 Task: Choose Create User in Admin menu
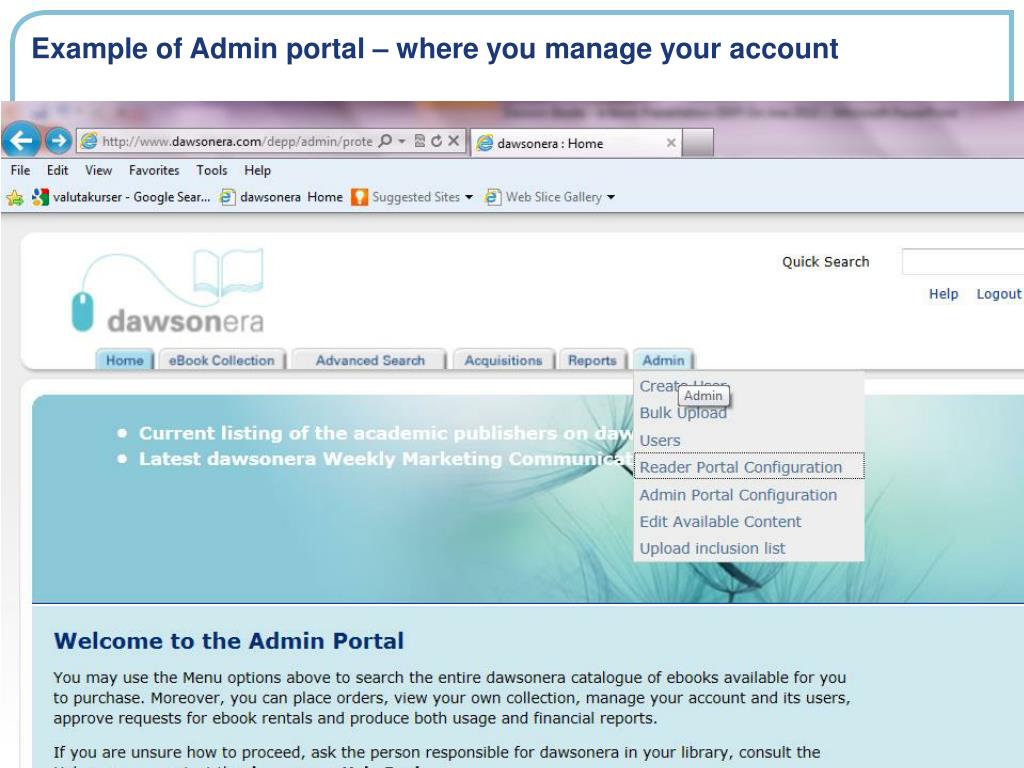pyautogui.click(x=683, y=386)
